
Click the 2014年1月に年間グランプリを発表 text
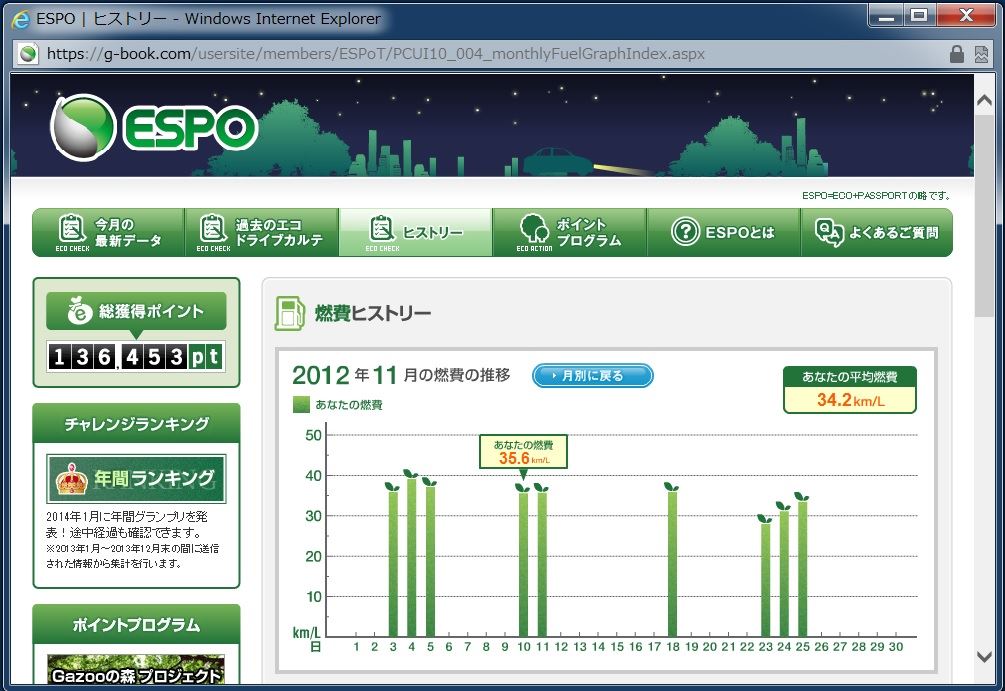[127, 524]
